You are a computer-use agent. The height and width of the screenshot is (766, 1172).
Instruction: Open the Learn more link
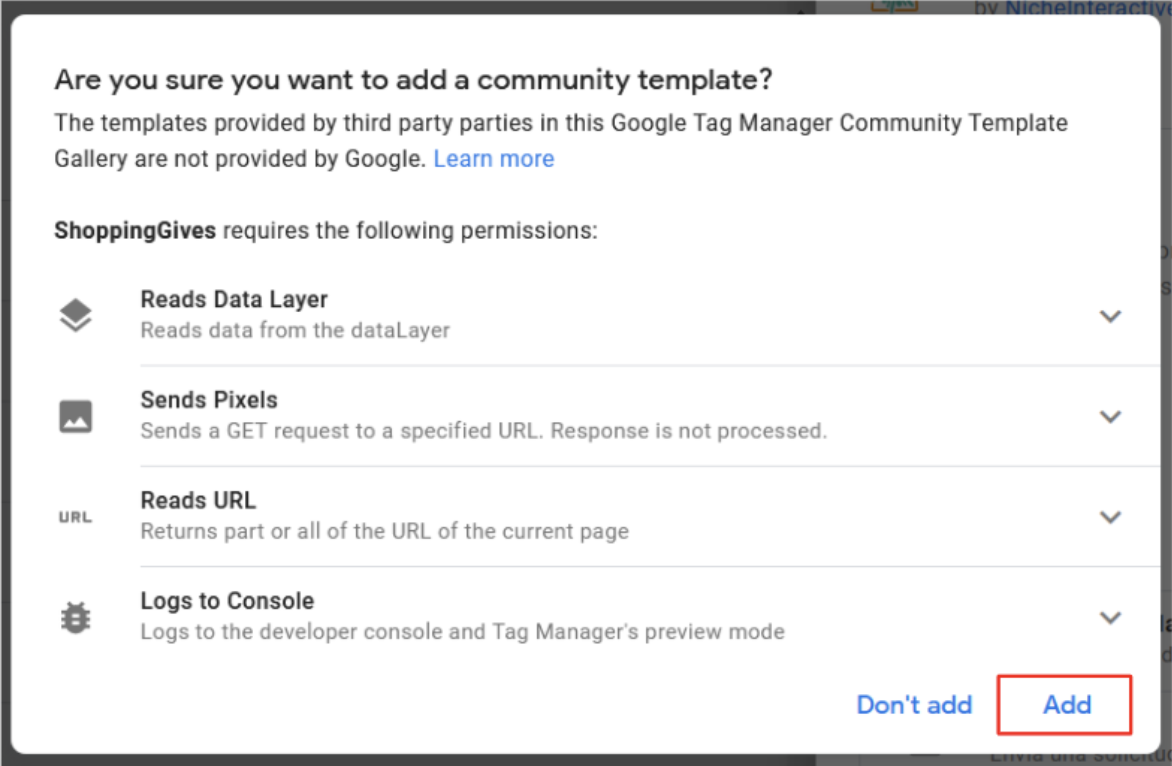coord(493,158)
